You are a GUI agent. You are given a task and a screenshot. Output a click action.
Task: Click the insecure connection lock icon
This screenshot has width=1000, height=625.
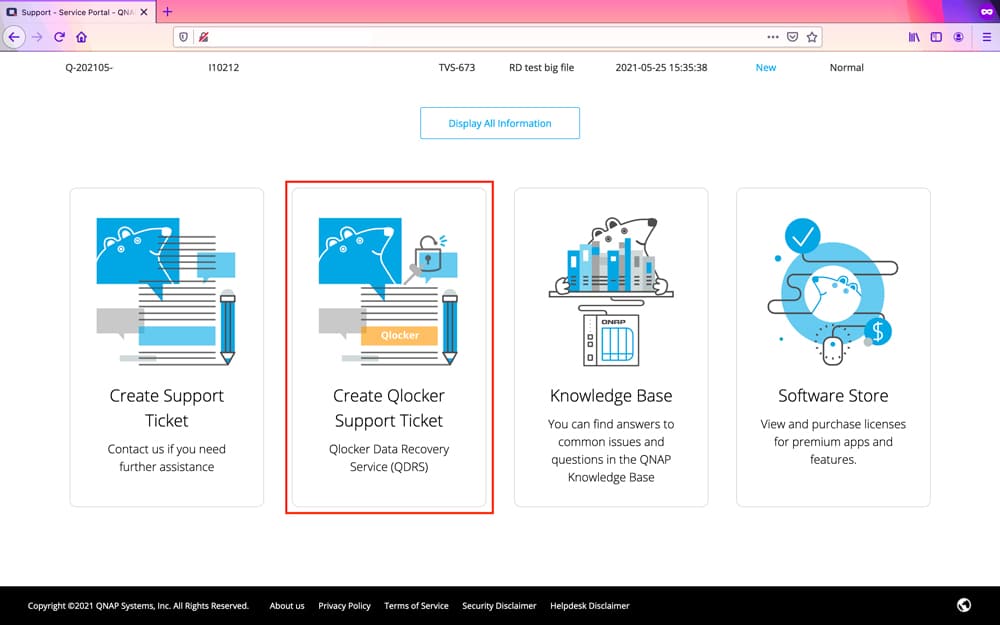point(203,37)
